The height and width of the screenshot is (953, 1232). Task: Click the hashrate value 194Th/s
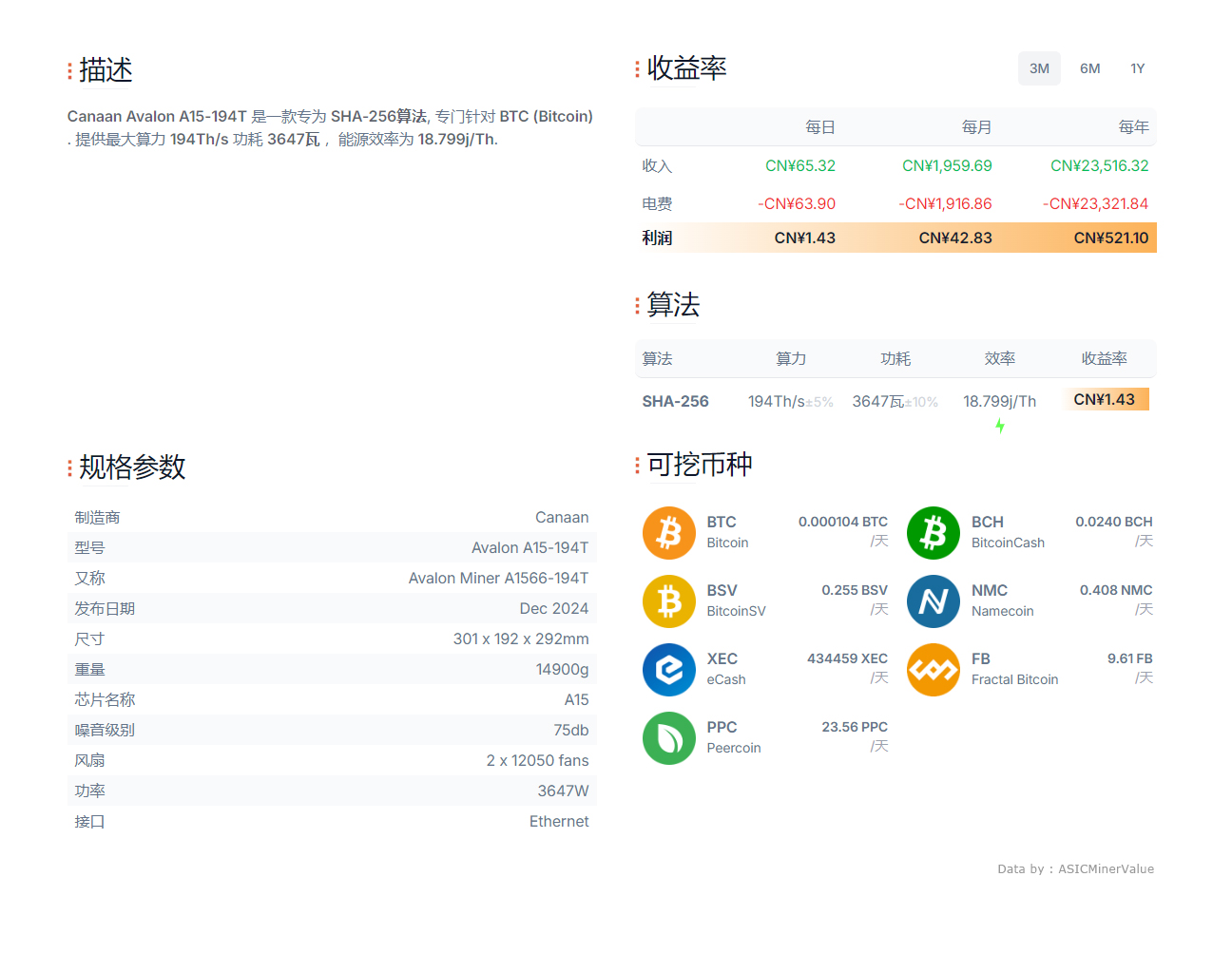pyautogui.click(x=777, y=401)
